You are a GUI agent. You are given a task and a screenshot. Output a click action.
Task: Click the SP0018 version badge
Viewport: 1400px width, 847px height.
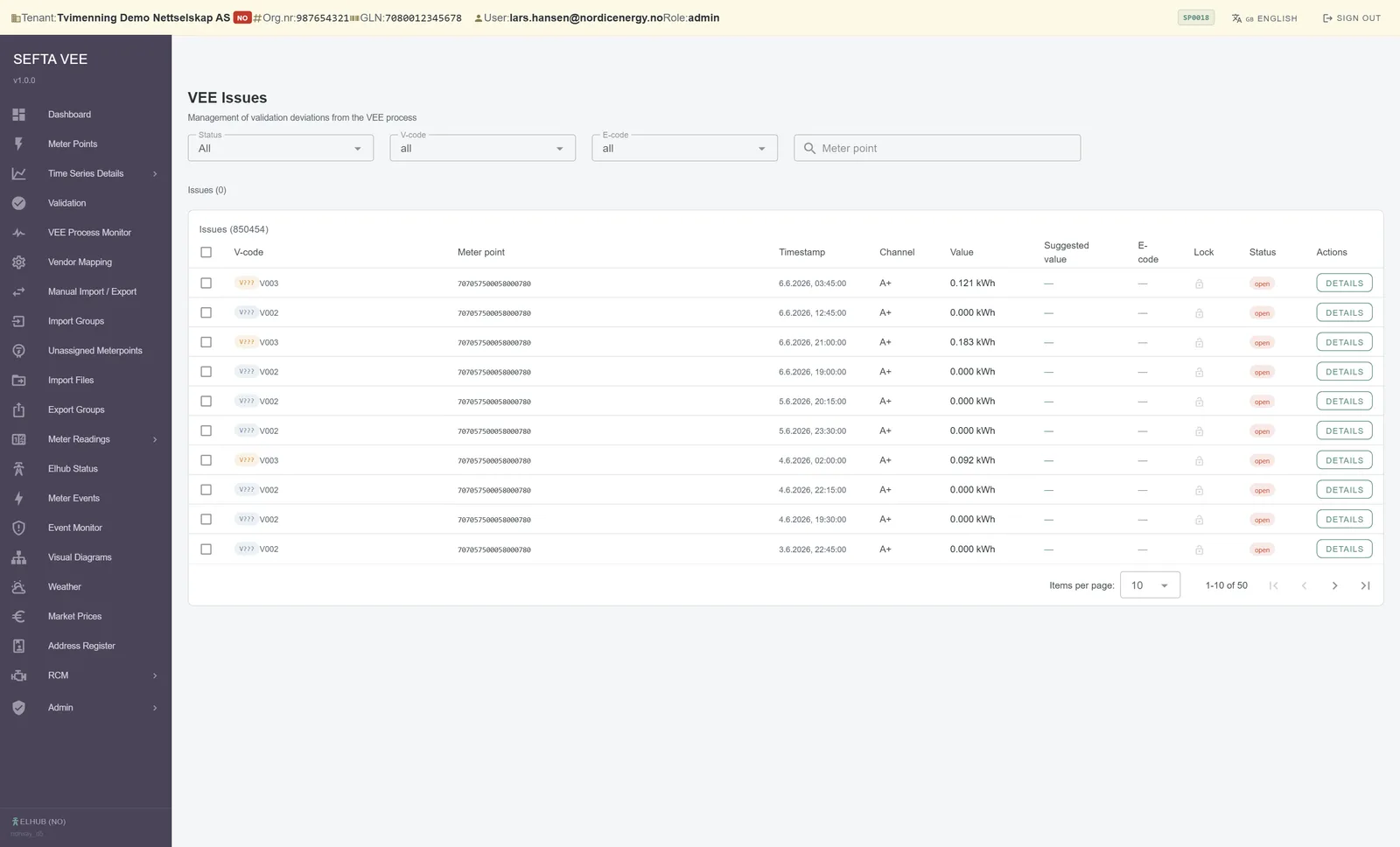click(x=1196, y=17)
